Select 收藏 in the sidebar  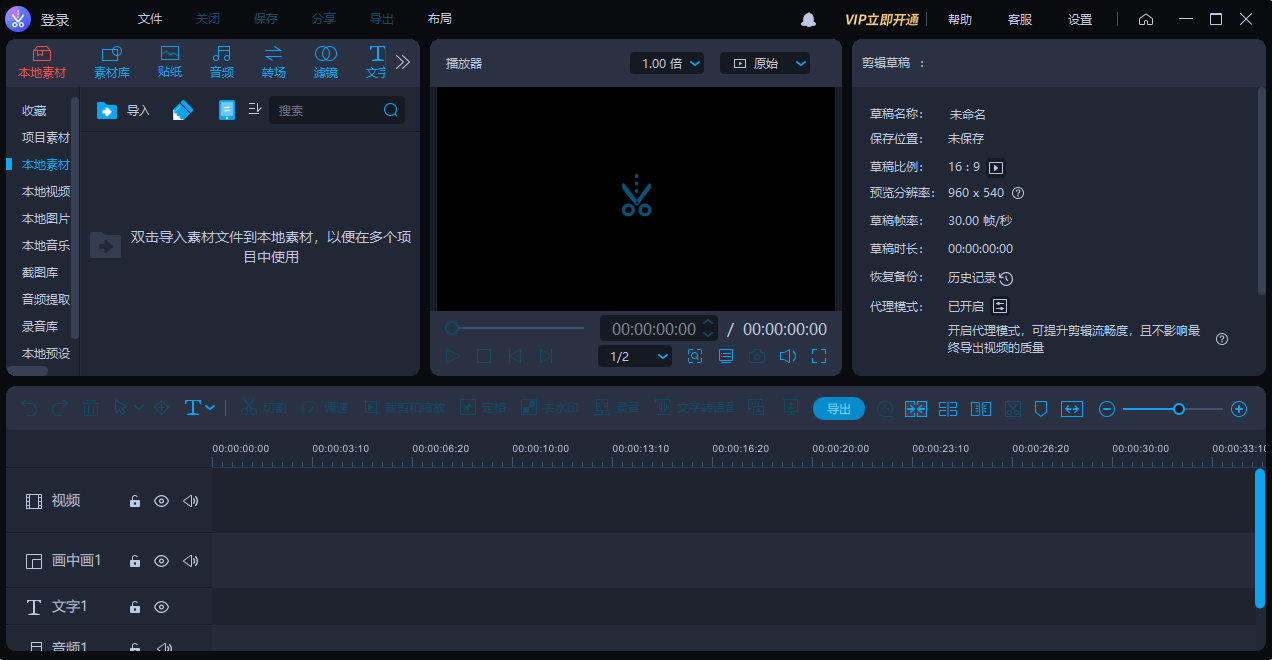35,111
